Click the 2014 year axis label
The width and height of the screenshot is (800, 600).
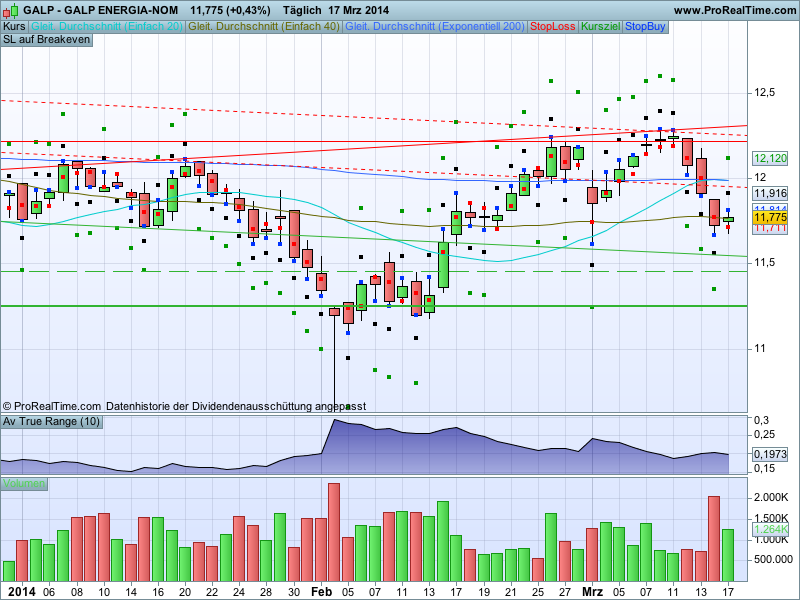coord(22,592)
